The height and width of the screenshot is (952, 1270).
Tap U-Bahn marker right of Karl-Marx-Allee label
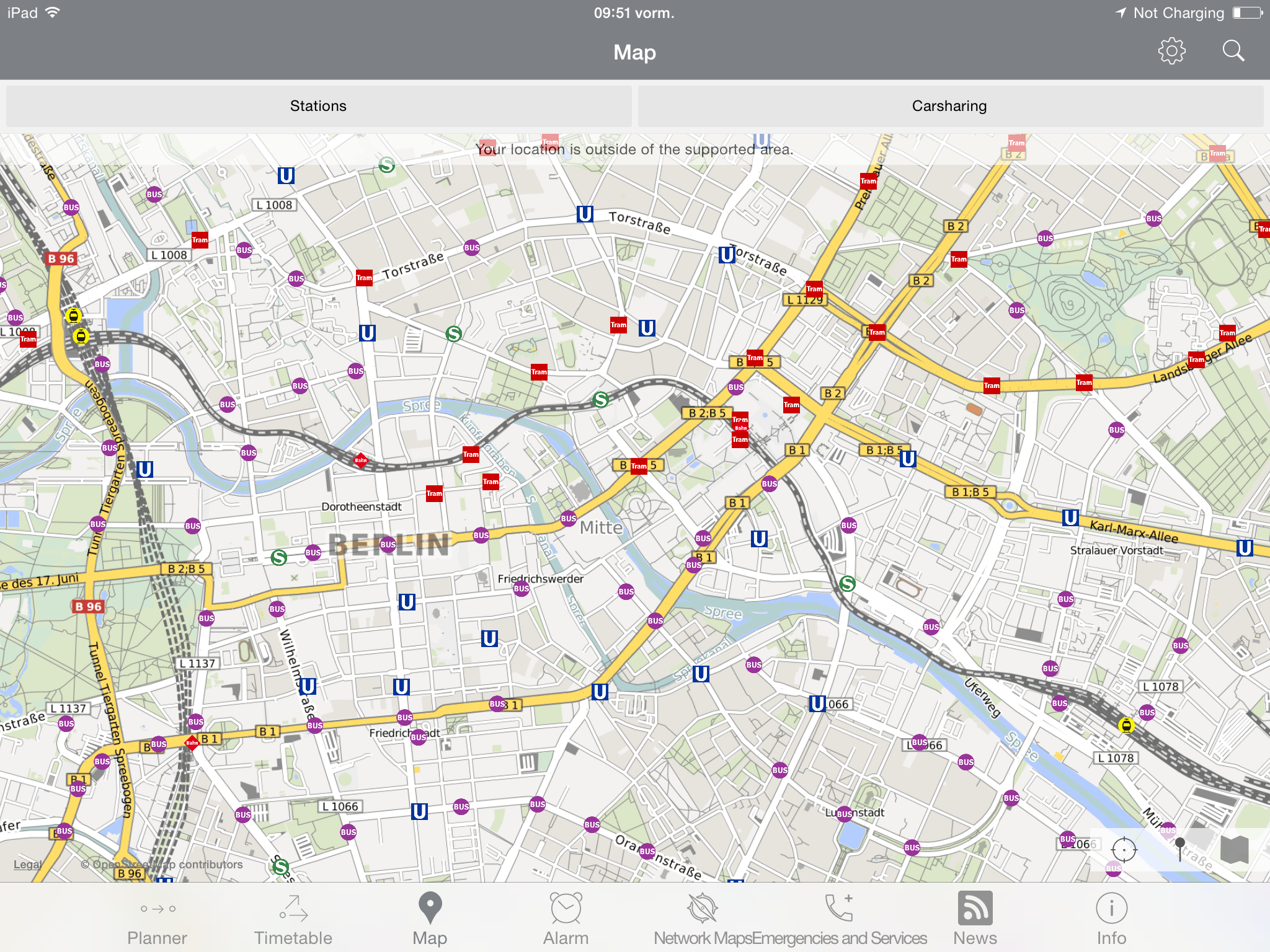coord(1245,548)
